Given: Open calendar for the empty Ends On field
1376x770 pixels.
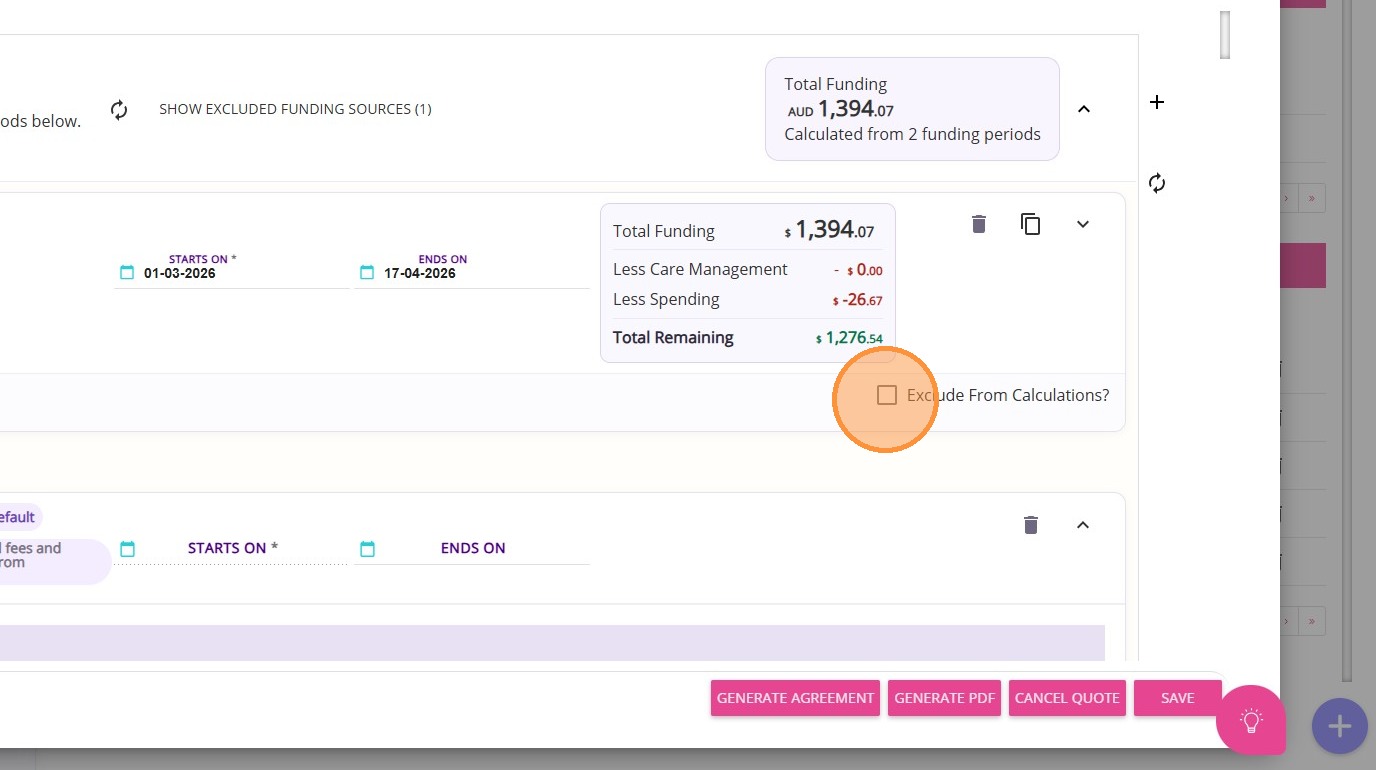Looking at the screenshot, I should pyautogui.click(x=367, y=549).
